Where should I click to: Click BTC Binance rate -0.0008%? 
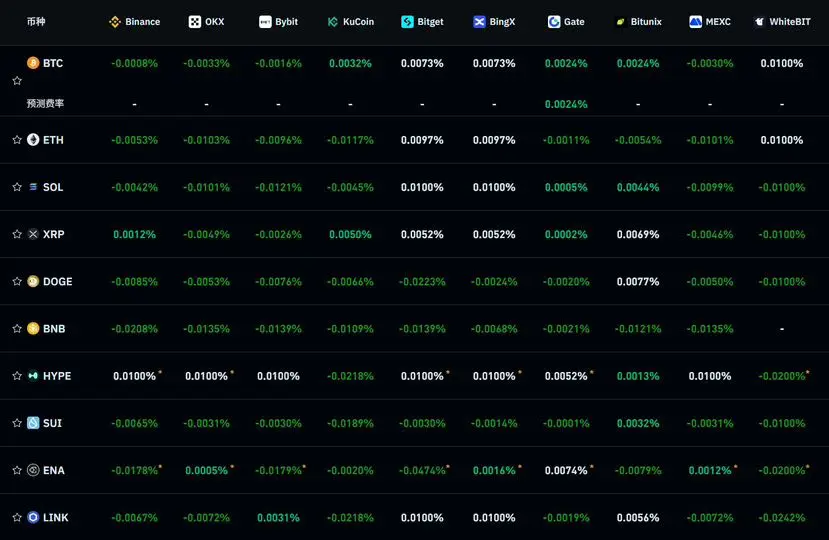[134, 63]
